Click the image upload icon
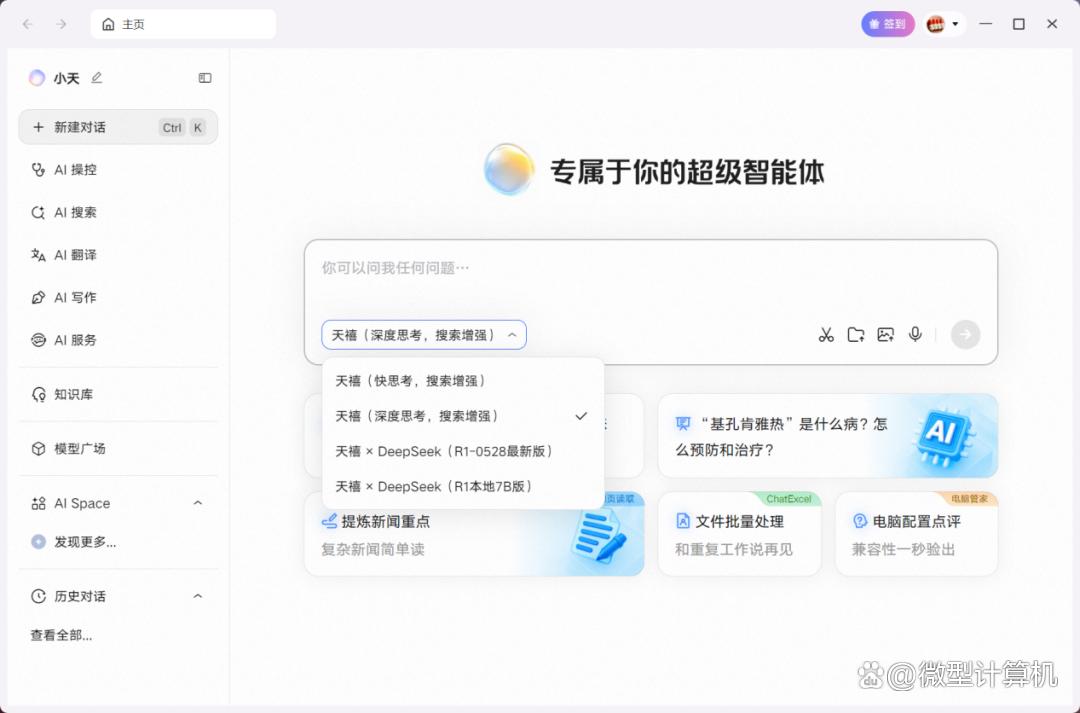Screen dimensions: 1080x713 tap(885, 335)
